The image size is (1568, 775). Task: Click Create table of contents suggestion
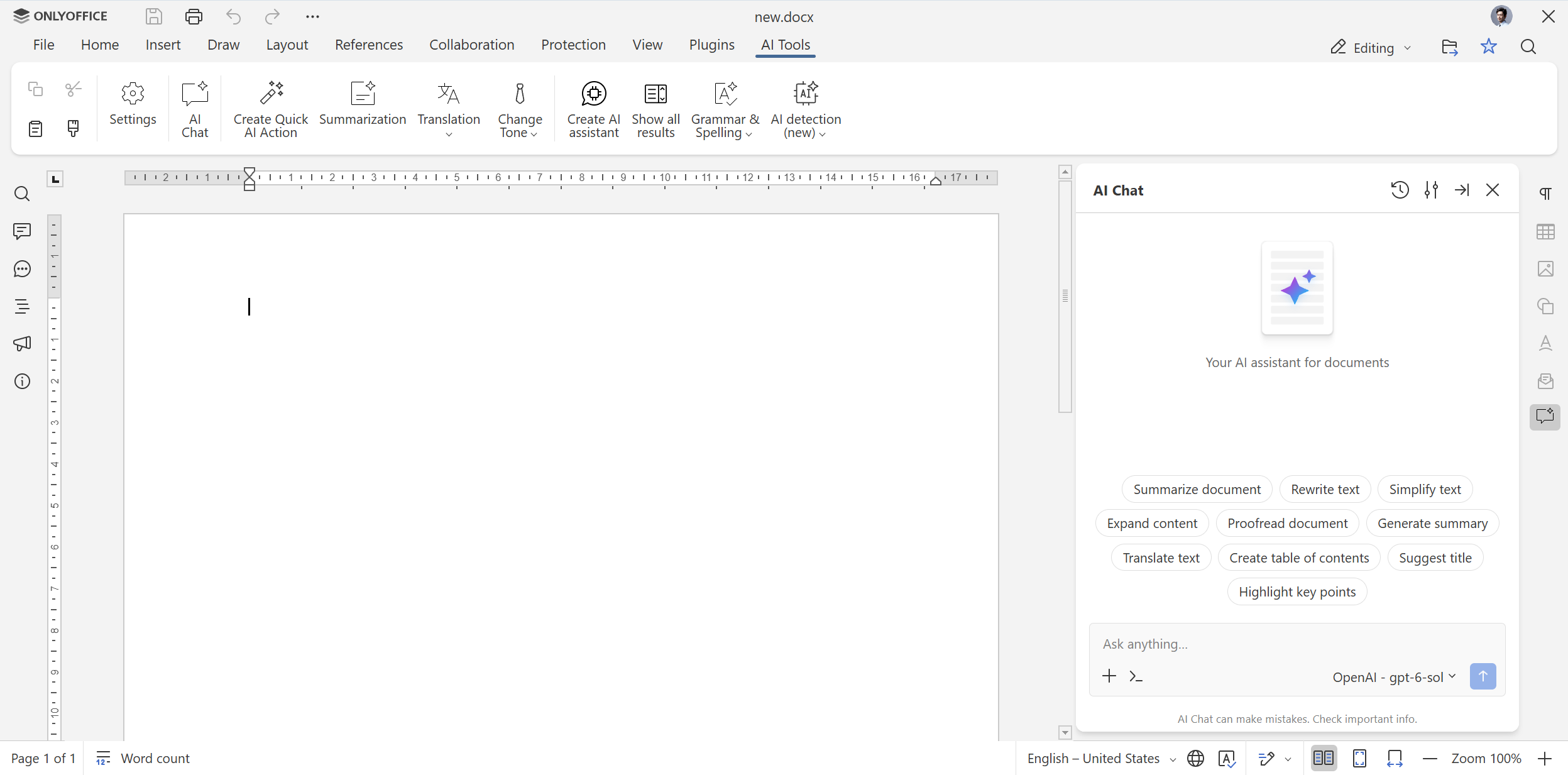(x=1298, y=558)
